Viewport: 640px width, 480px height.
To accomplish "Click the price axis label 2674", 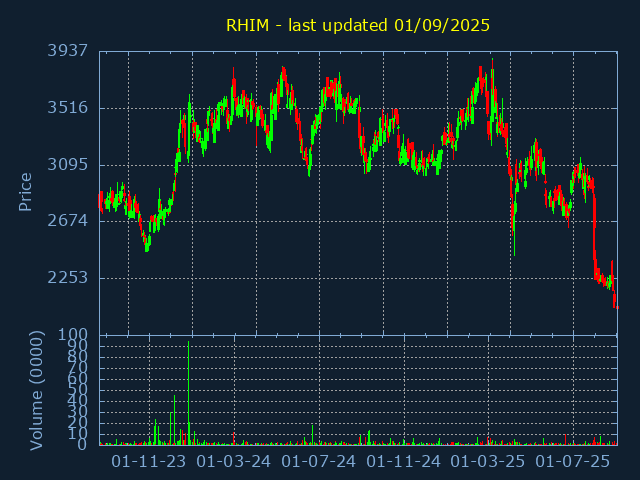I will 68,221.
